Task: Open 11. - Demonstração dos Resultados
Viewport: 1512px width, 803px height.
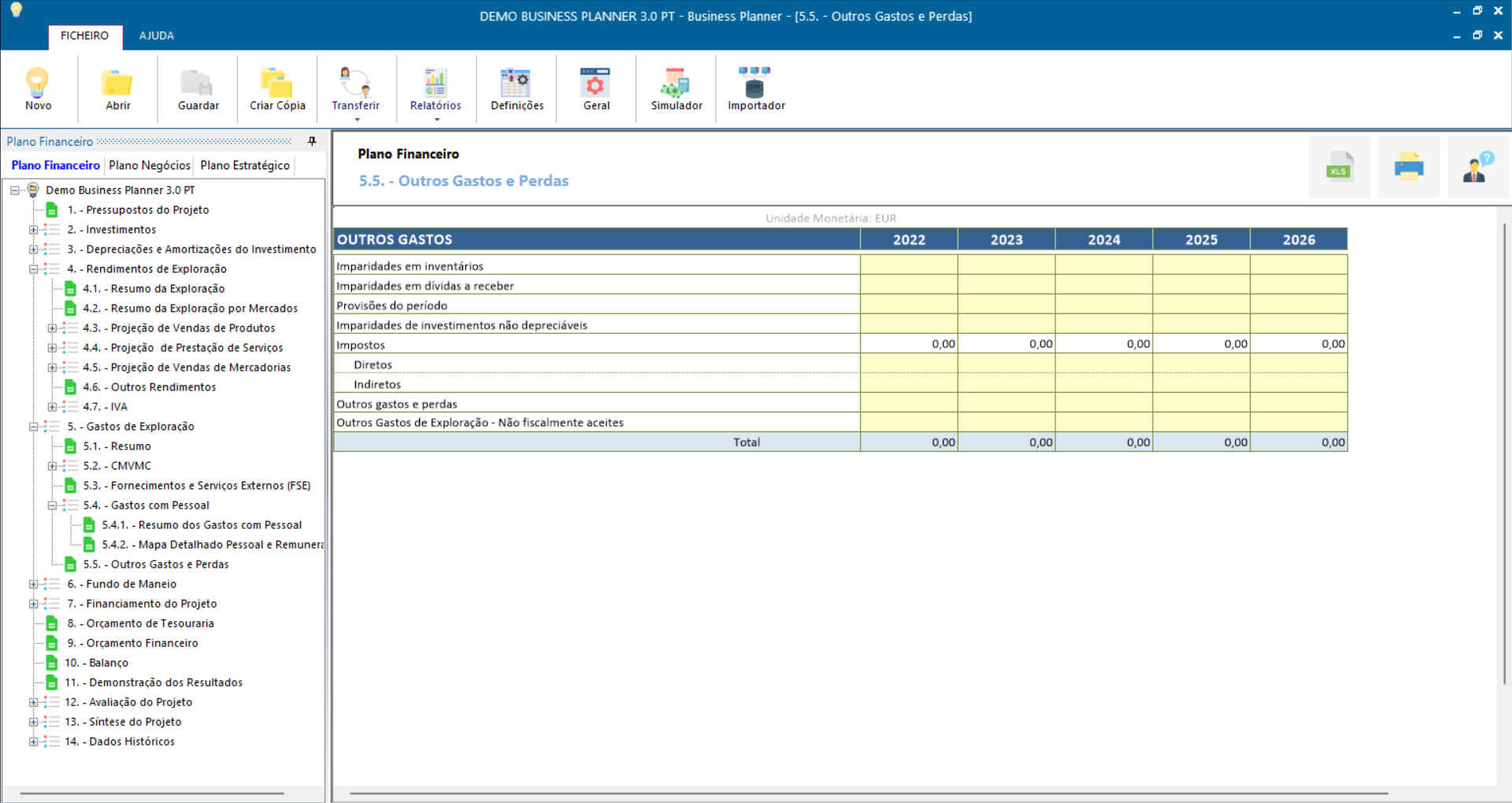Action: pos(154,683)
